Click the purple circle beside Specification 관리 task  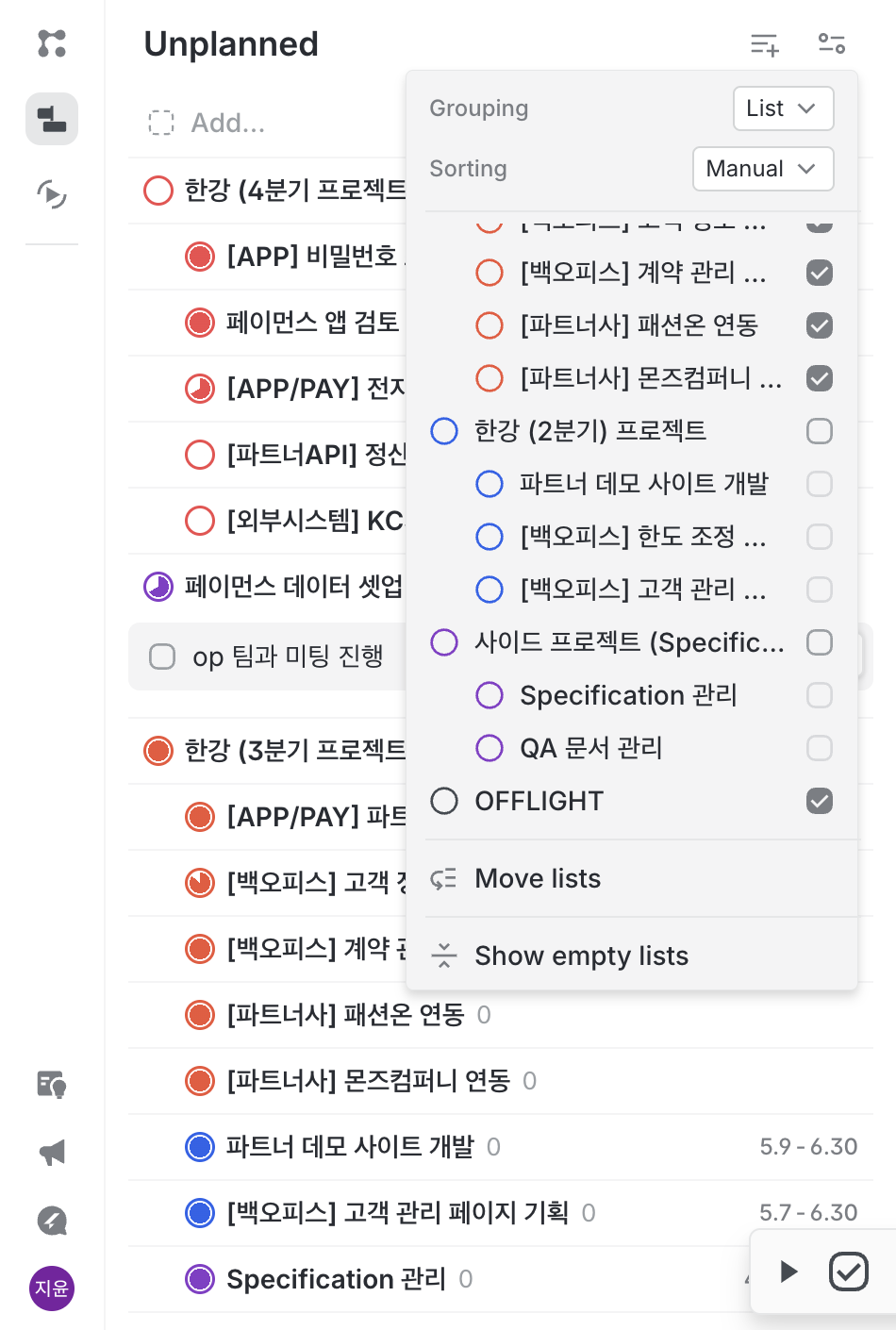[200, 1279]
